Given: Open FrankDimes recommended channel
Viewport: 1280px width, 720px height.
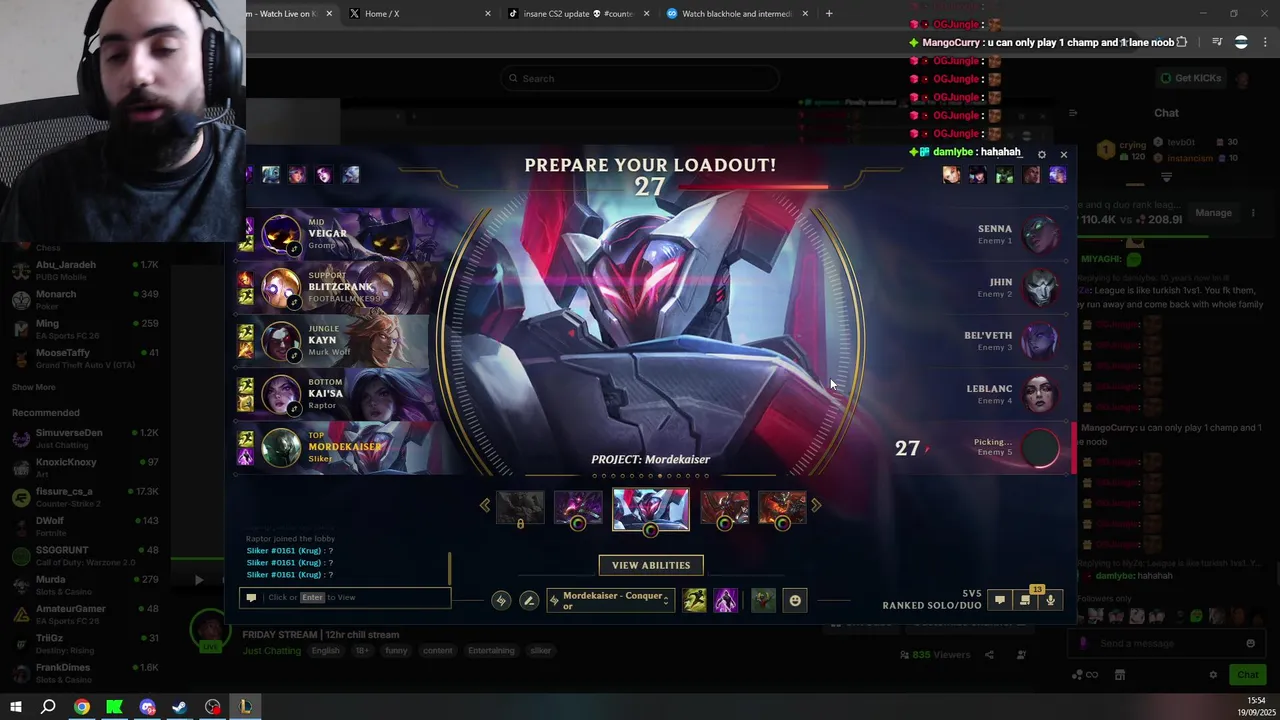Looking at the screenshot, I should tap(85, 672).
